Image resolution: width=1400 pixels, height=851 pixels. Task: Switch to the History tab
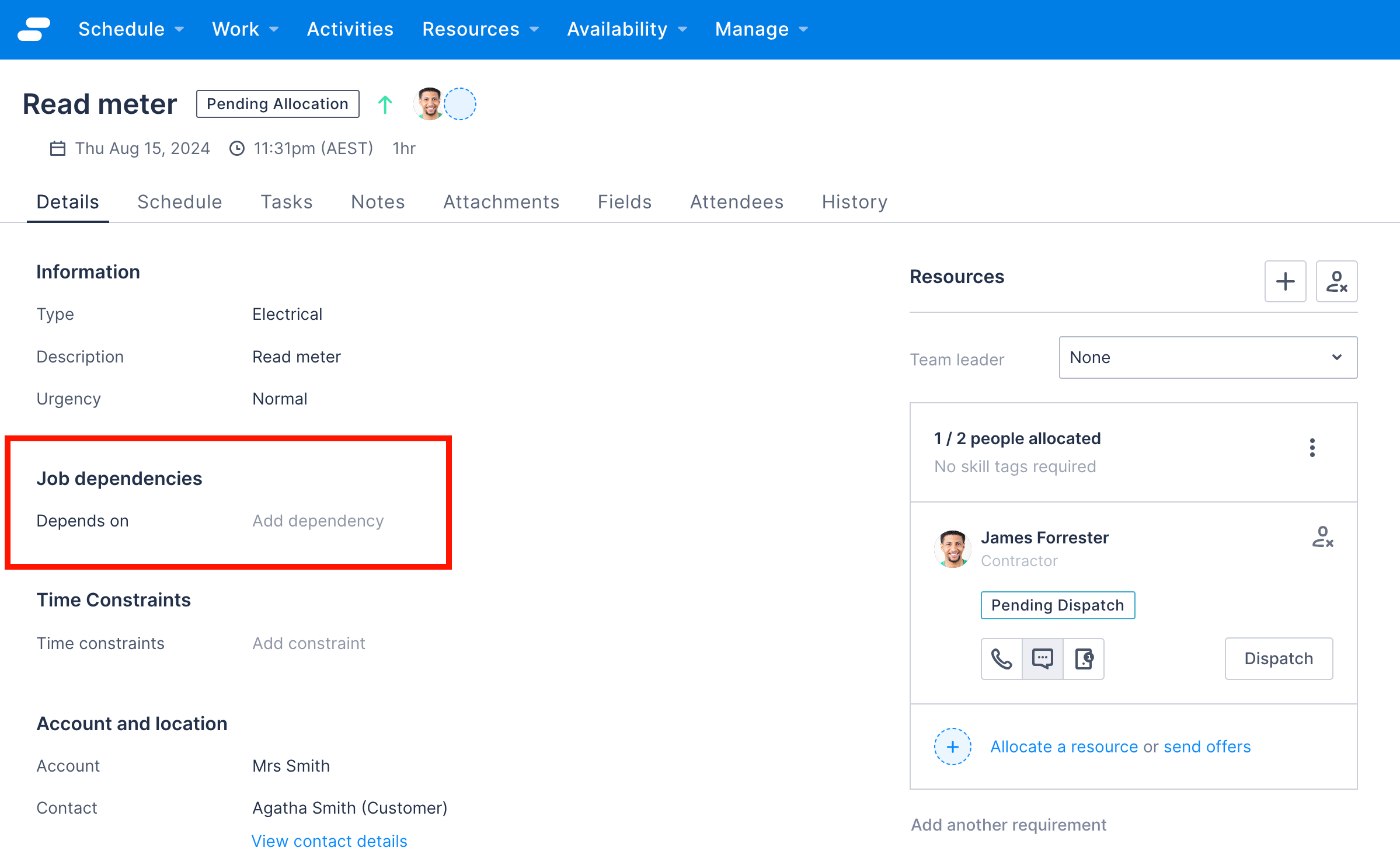(x=854, y=202)
